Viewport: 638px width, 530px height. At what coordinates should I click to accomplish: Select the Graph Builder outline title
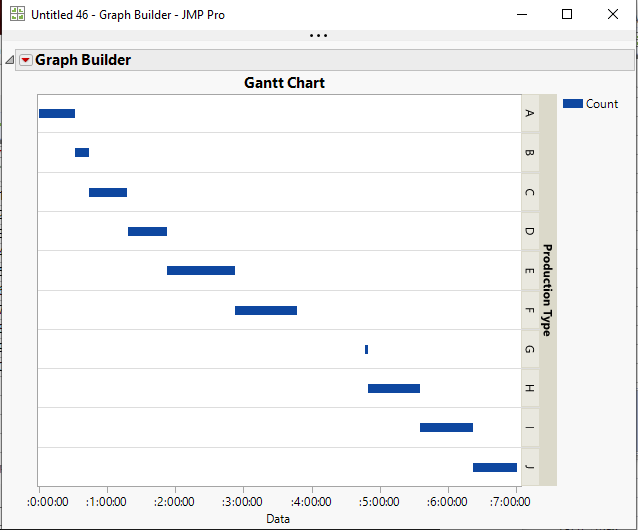(83, 60)
